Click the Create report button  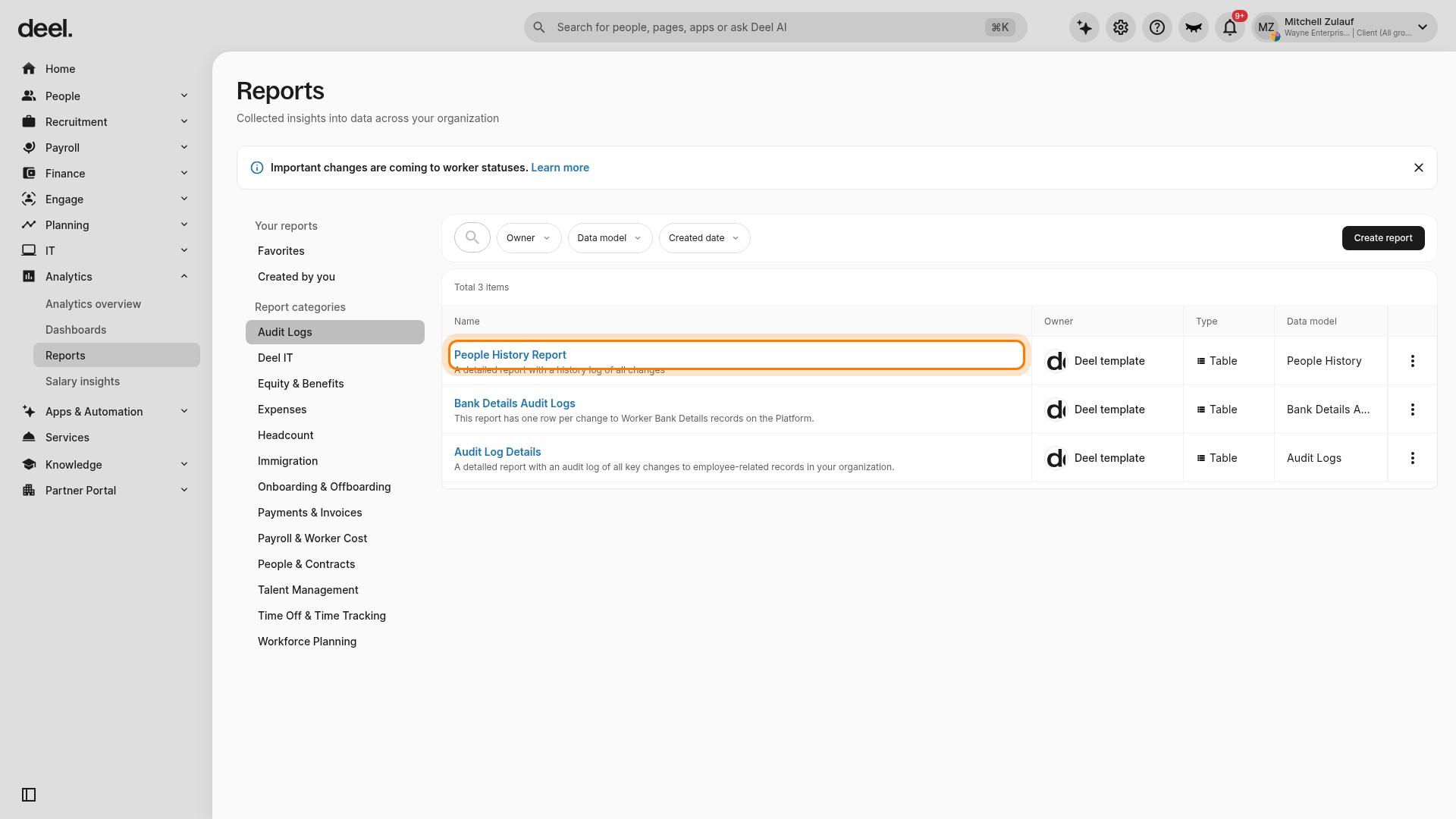click(1383, 238)
